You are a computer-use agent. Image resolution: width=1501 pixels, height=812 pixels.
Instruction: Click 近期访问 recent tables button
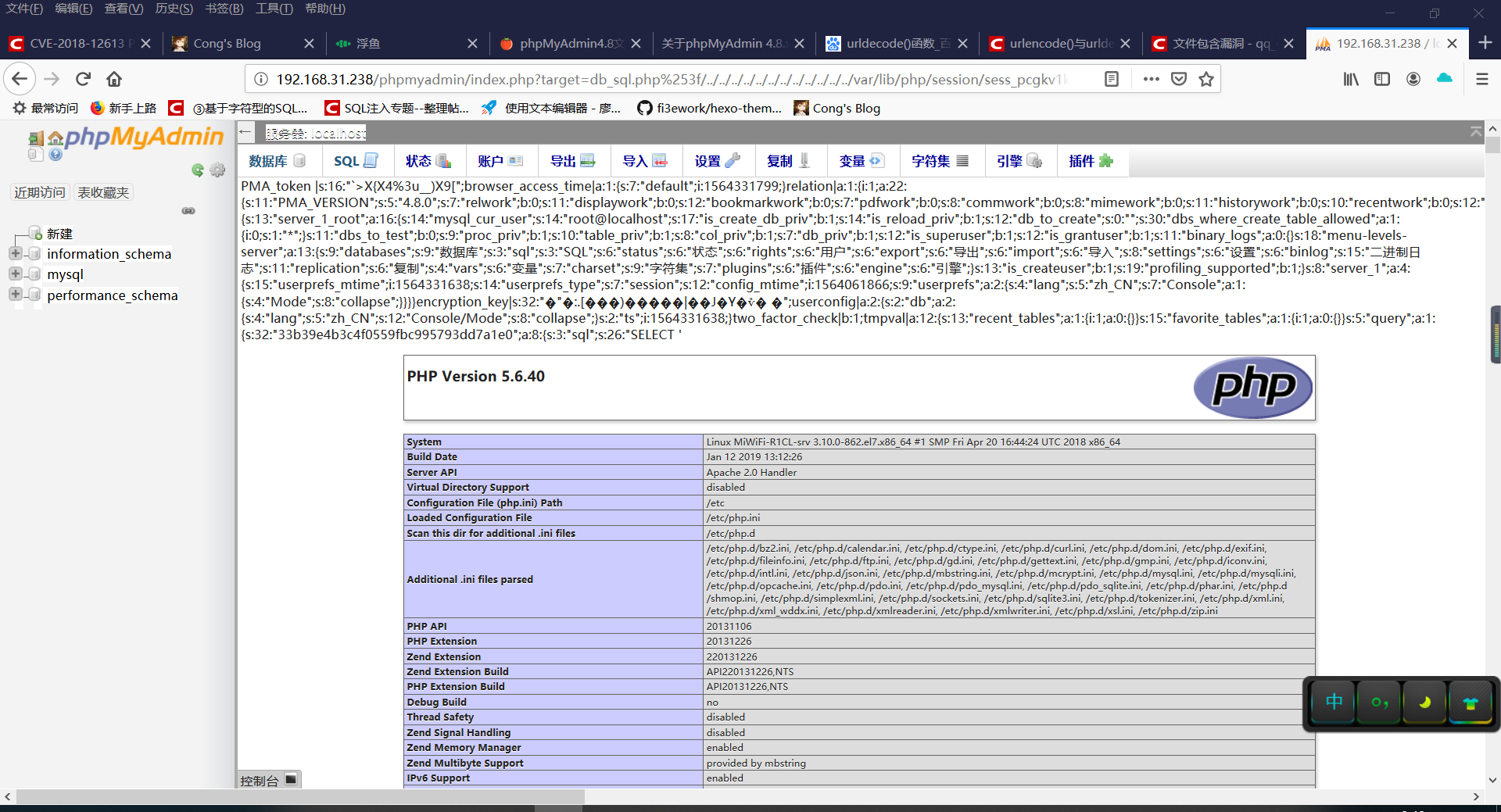(x=40, y=192)
